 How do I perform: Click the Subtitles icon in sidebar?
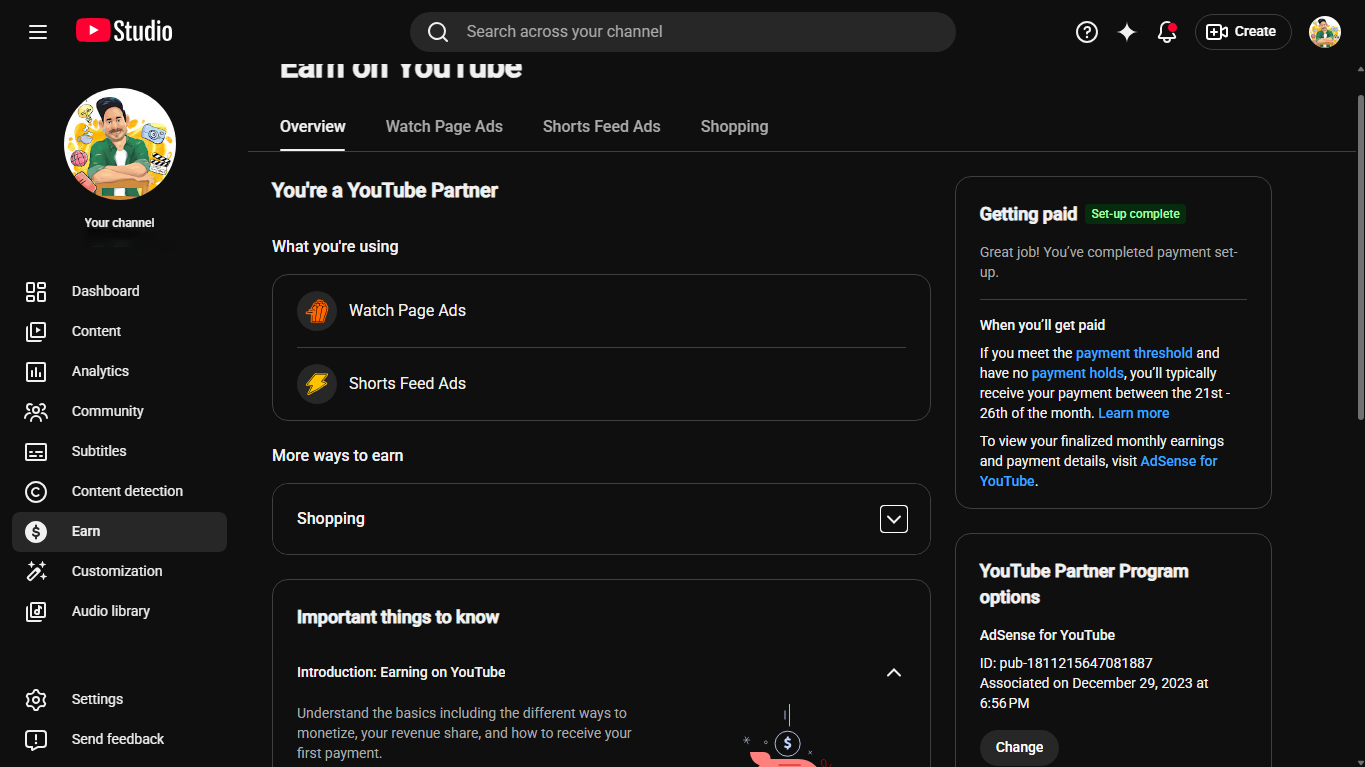pos(36,451)
